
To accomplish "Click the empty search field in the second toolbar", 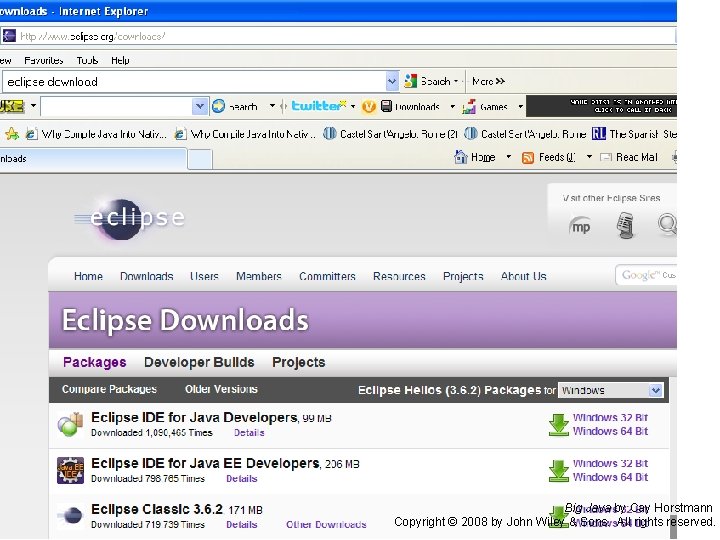I will click(x=117, y=107).
